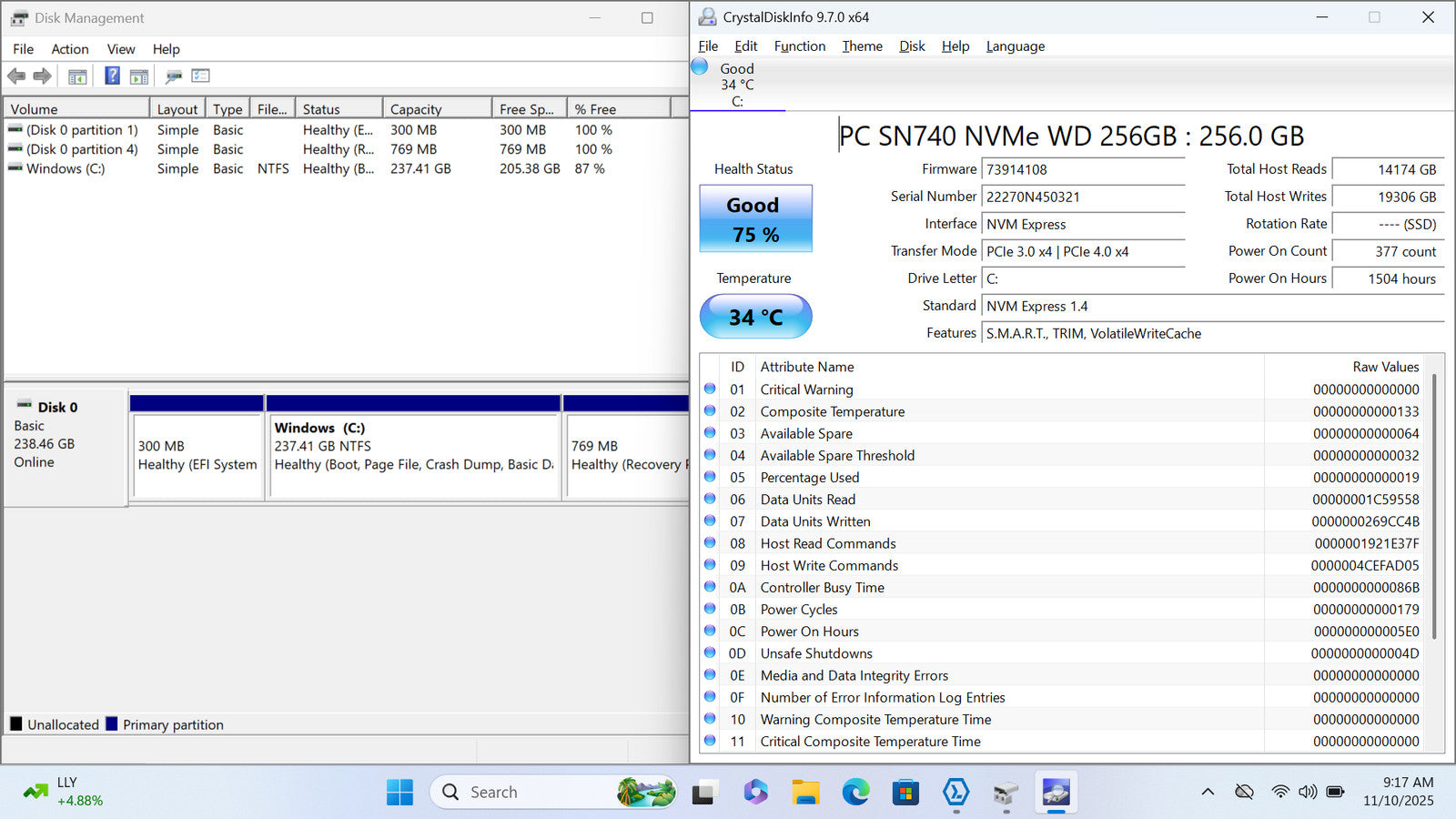Viewport: 1456px width, 819px height.
Task: Click the Show/Hide Action Pane icon
Action: [x=139, y=76]
